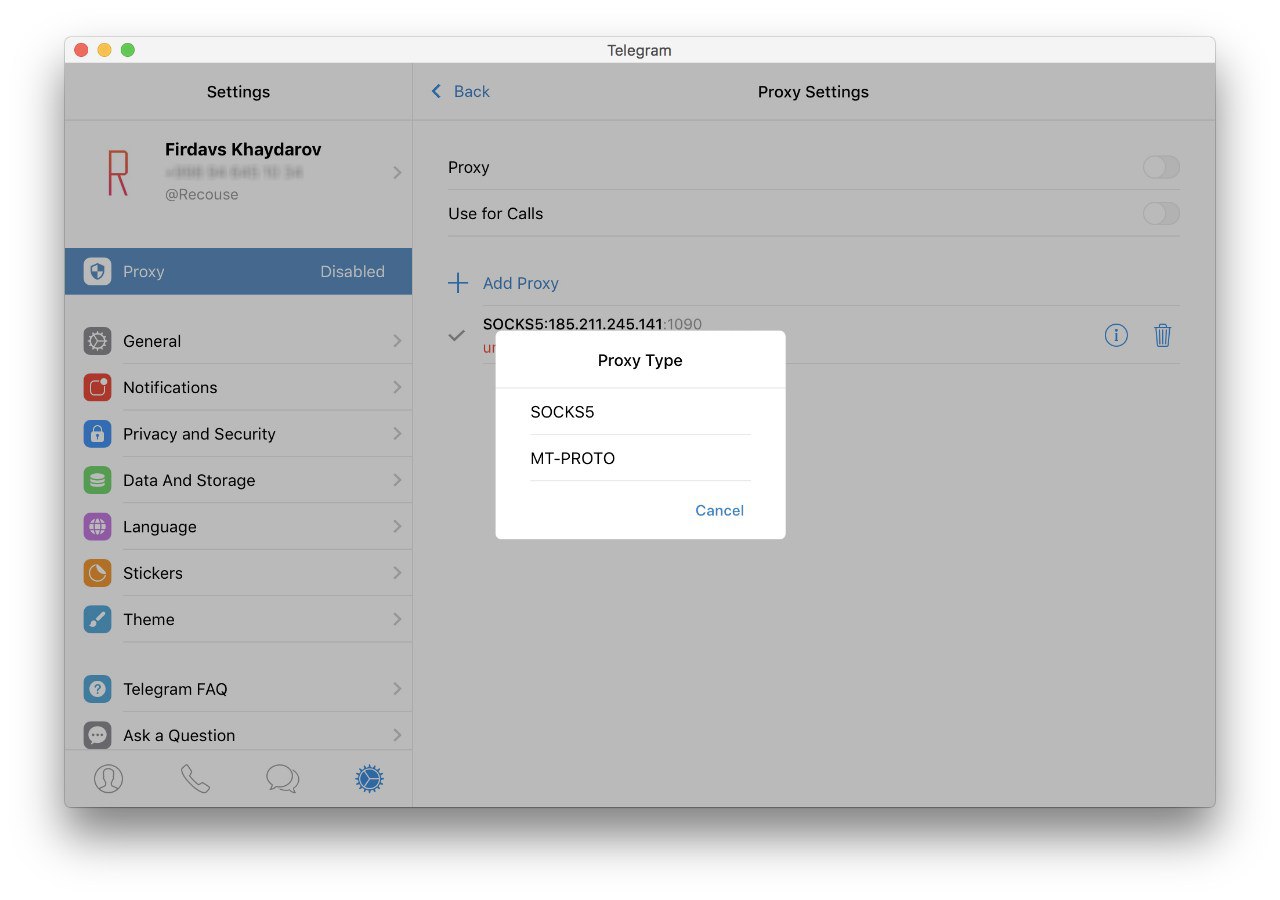Toggle the Use for Calls switch
1280x900 pixels.
click(1161, 213)
